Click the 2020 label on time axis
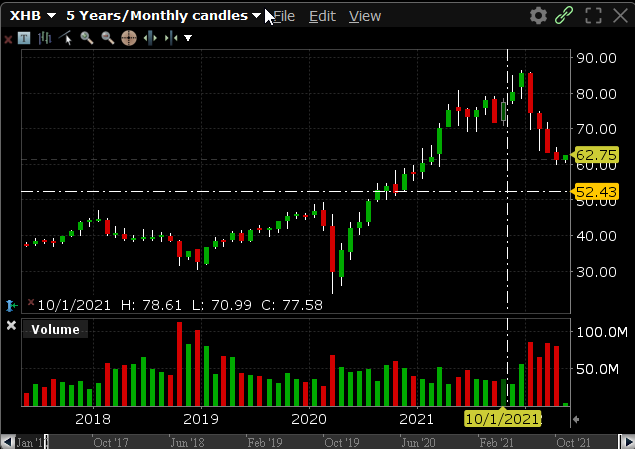 click(x=309, y=419)
